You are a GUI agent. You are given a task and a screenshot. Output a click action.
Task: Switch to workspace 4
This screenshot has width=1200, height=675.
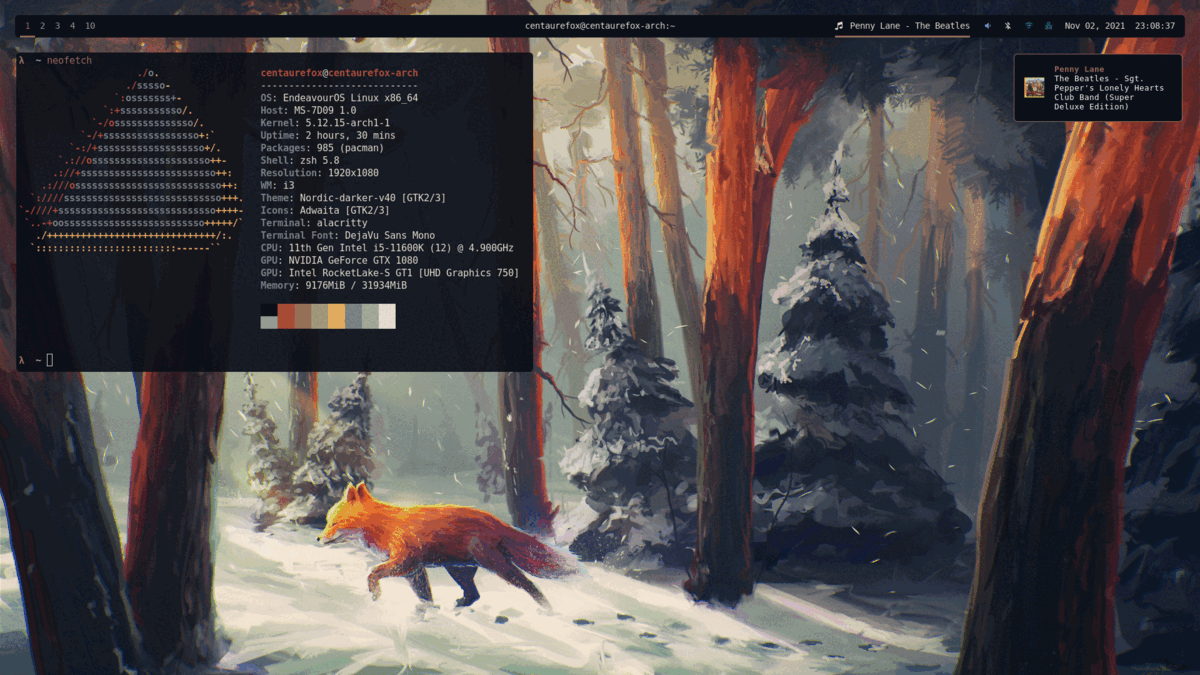[72, 26]
